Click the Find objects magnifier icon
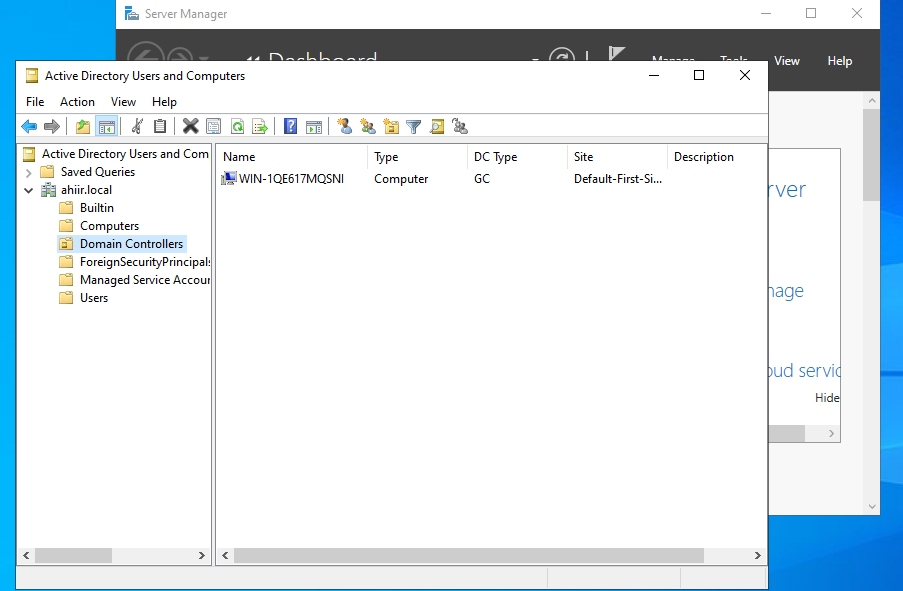This screenshot has width=903, height=591. tap(437, 126)
